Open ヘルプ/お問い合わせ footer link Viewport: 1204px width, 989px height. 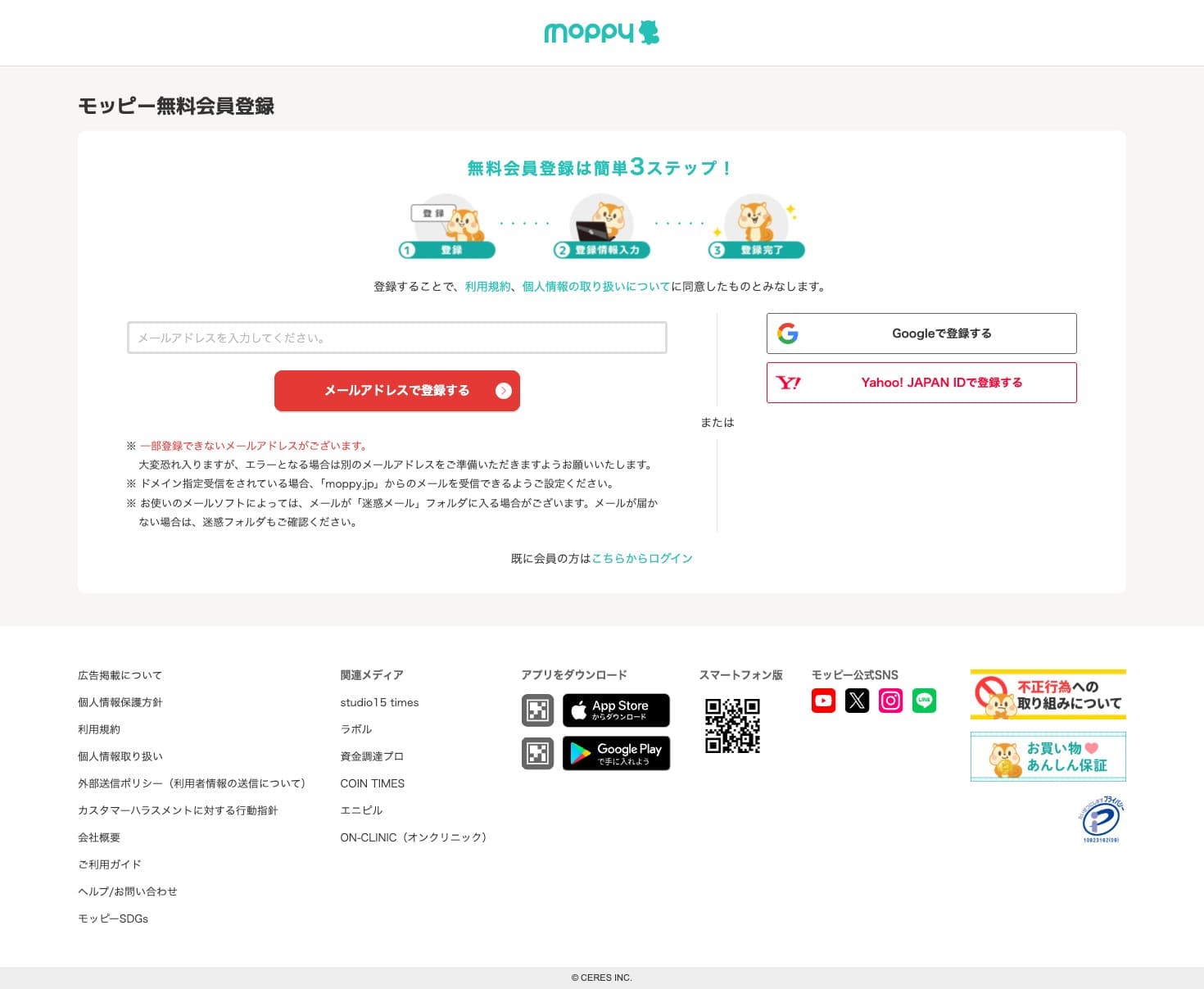128,891
